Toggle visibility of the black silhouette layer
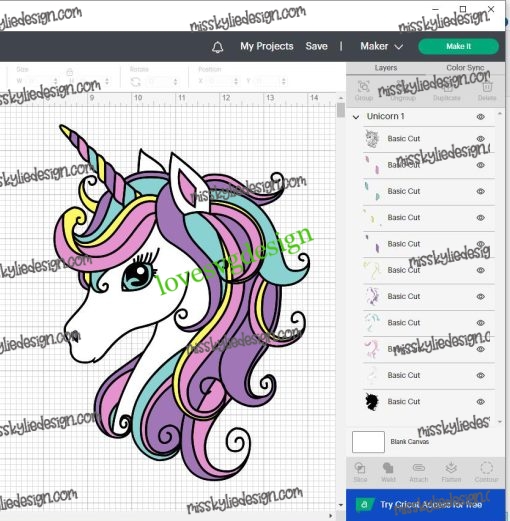This screenshot has width=510, height=521. (480, 402)
